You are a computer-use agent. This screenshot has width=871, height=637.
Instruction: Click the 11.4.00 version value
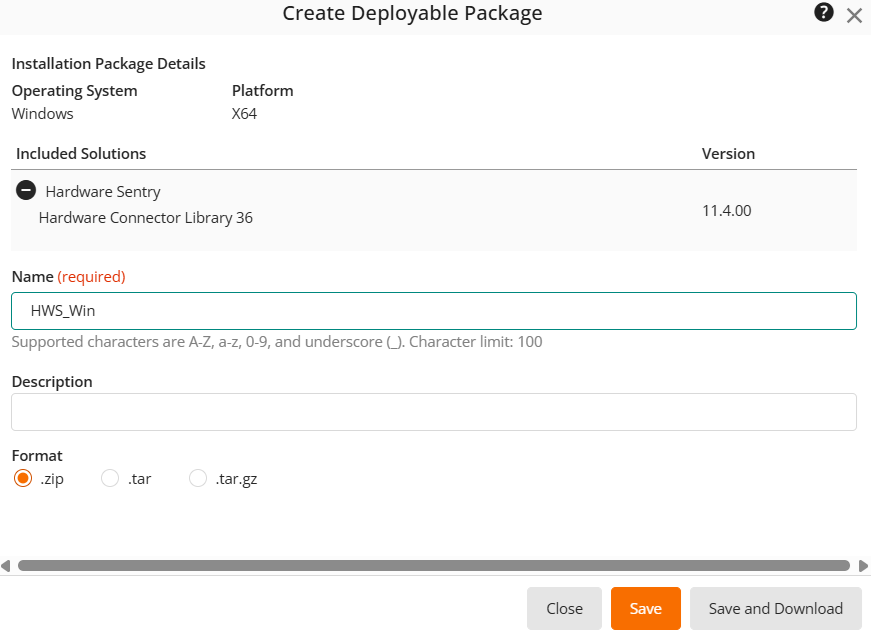click(x=726, y=211)
